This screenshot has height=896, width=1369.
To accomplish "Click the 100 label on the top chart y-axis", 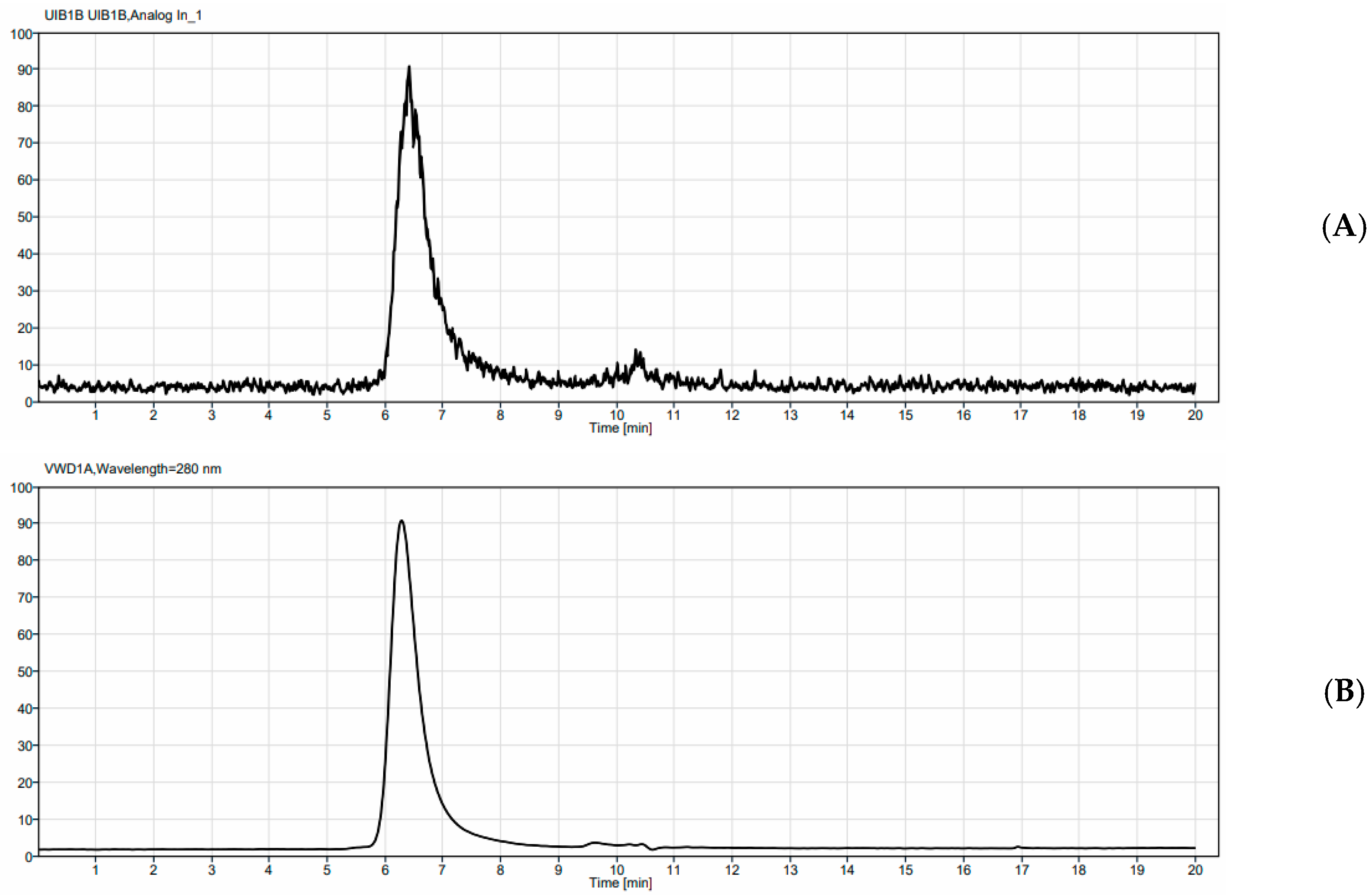I will click(x=21, y=35).
